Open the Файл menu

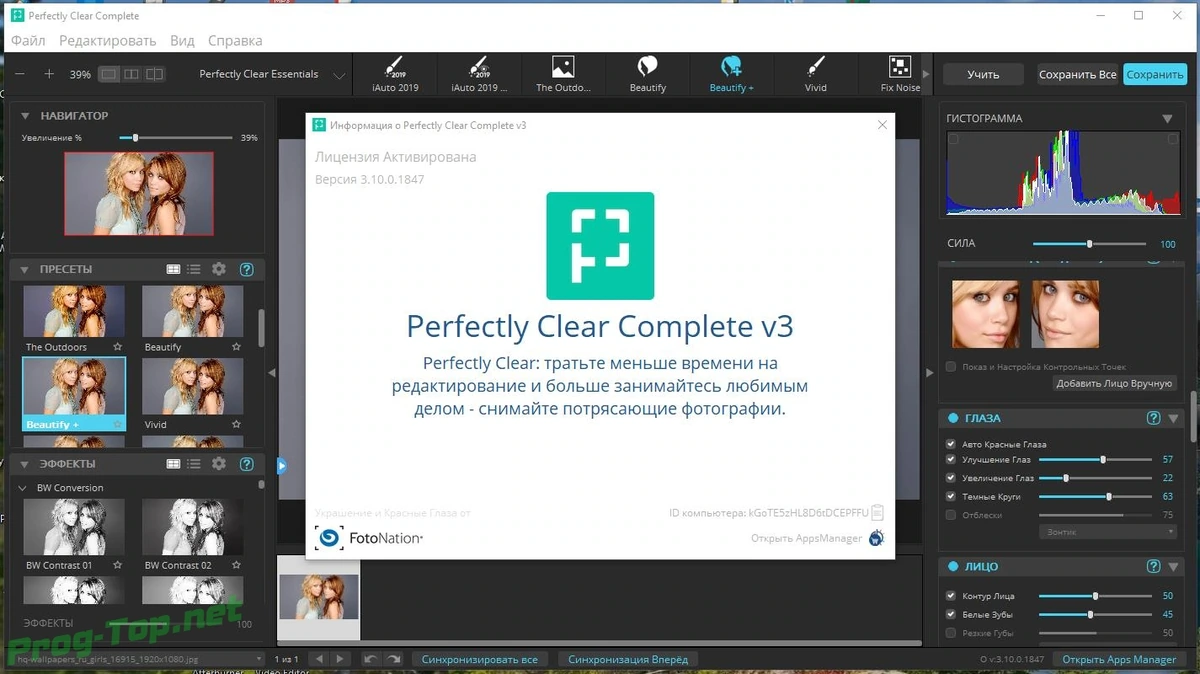point(28,41)
